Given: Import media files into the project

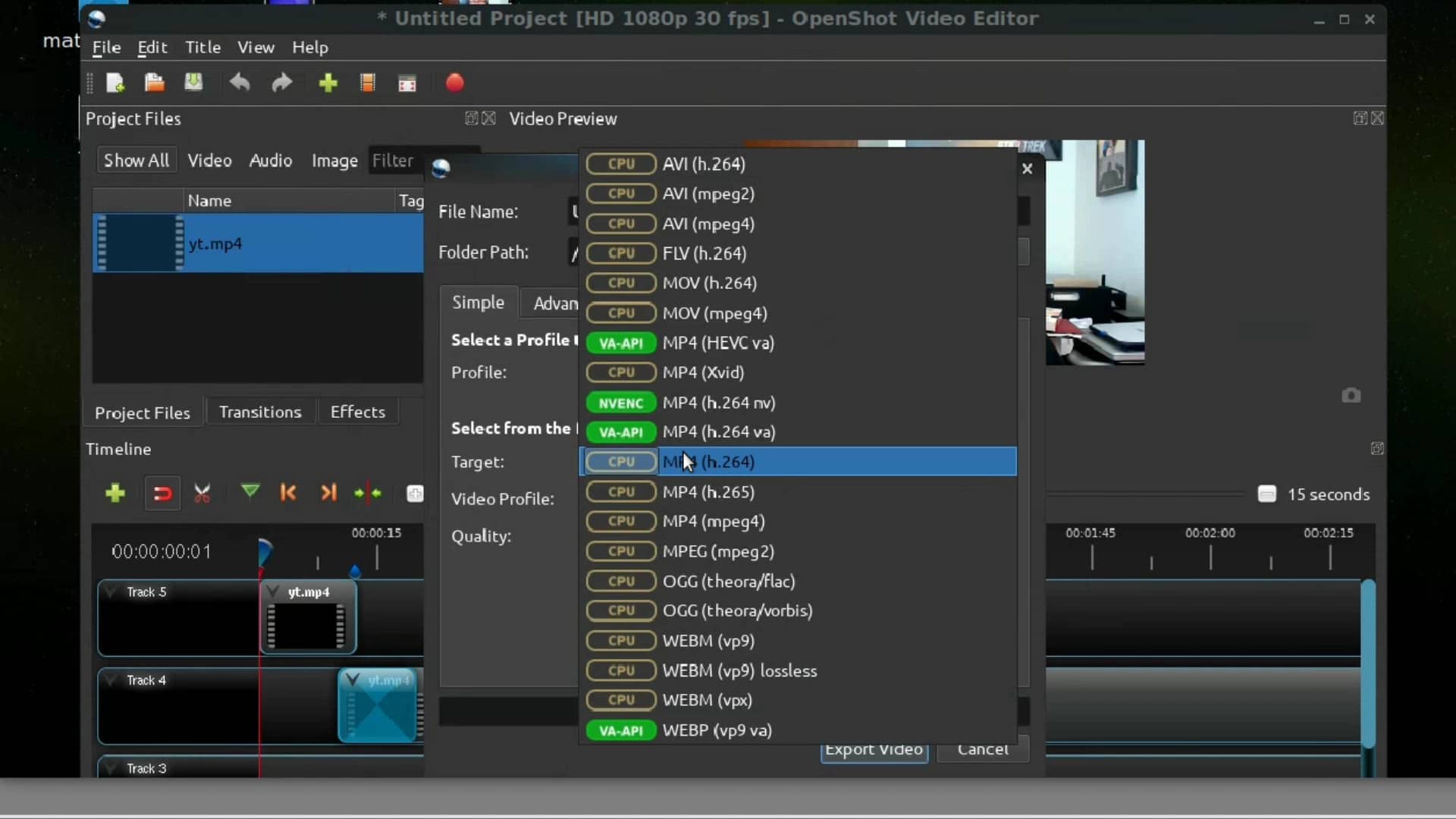Looking at the screenshot, I should tap(328, 83).
